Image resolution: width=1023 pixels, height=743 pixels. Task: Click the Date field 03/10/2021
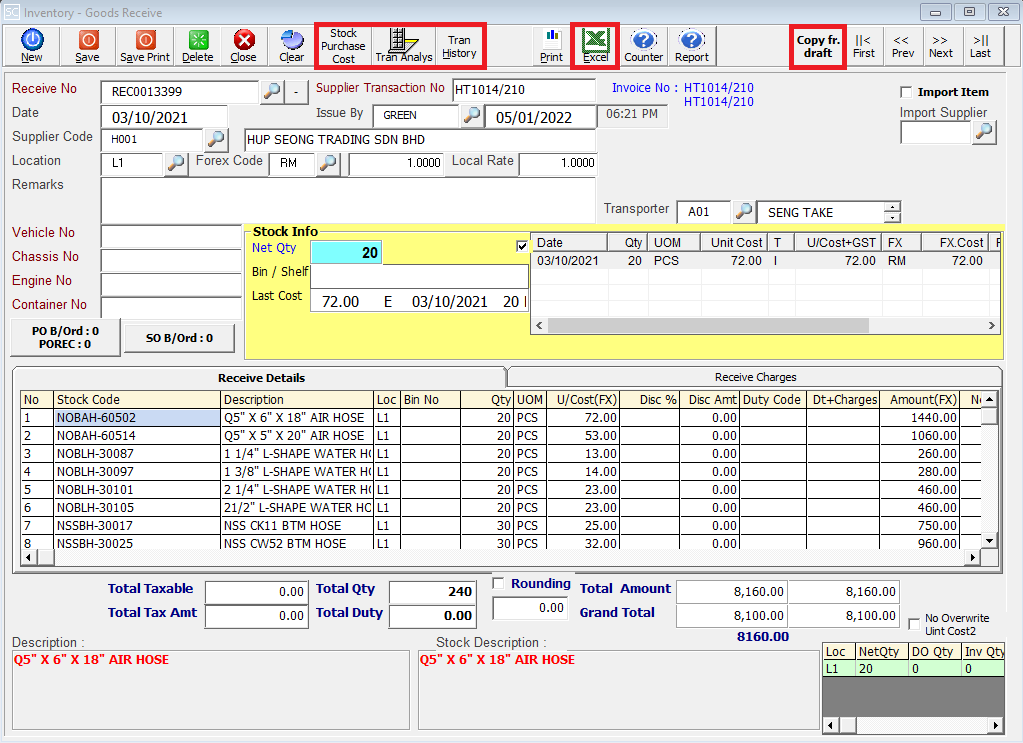(x=164, y=117)
